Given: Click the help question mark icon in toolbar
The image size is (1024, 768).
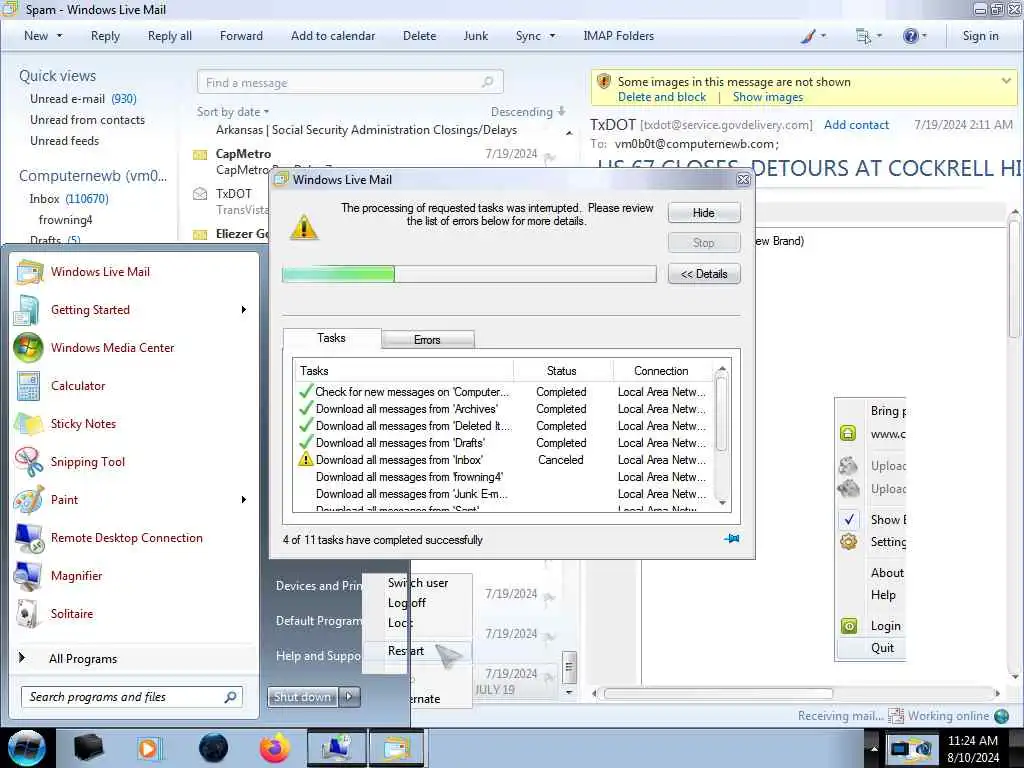Looking at the screenshot, I should (x=910, y=36).
